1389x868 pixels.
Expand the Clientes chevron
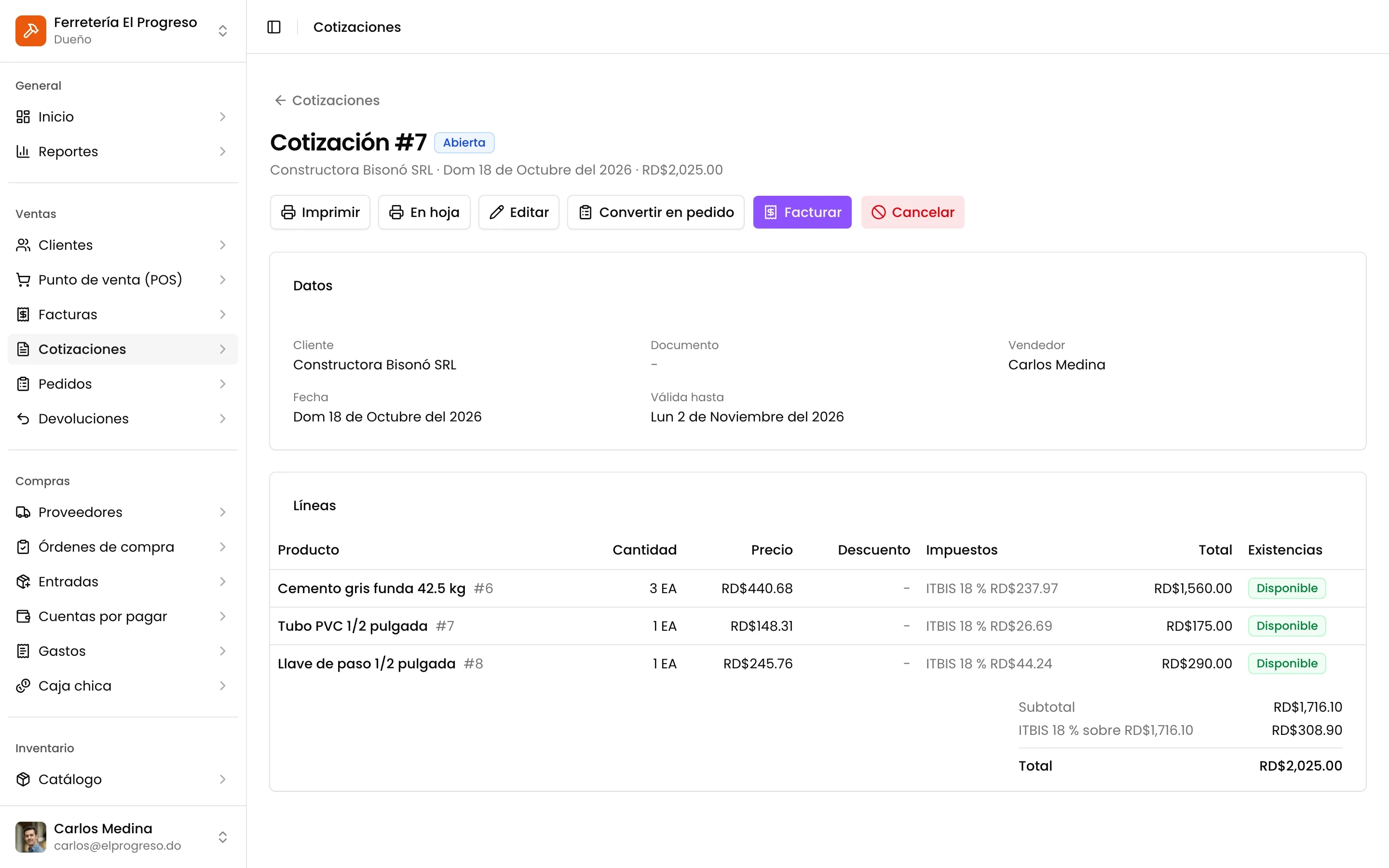pyautogui.click(x=223, y=245)
